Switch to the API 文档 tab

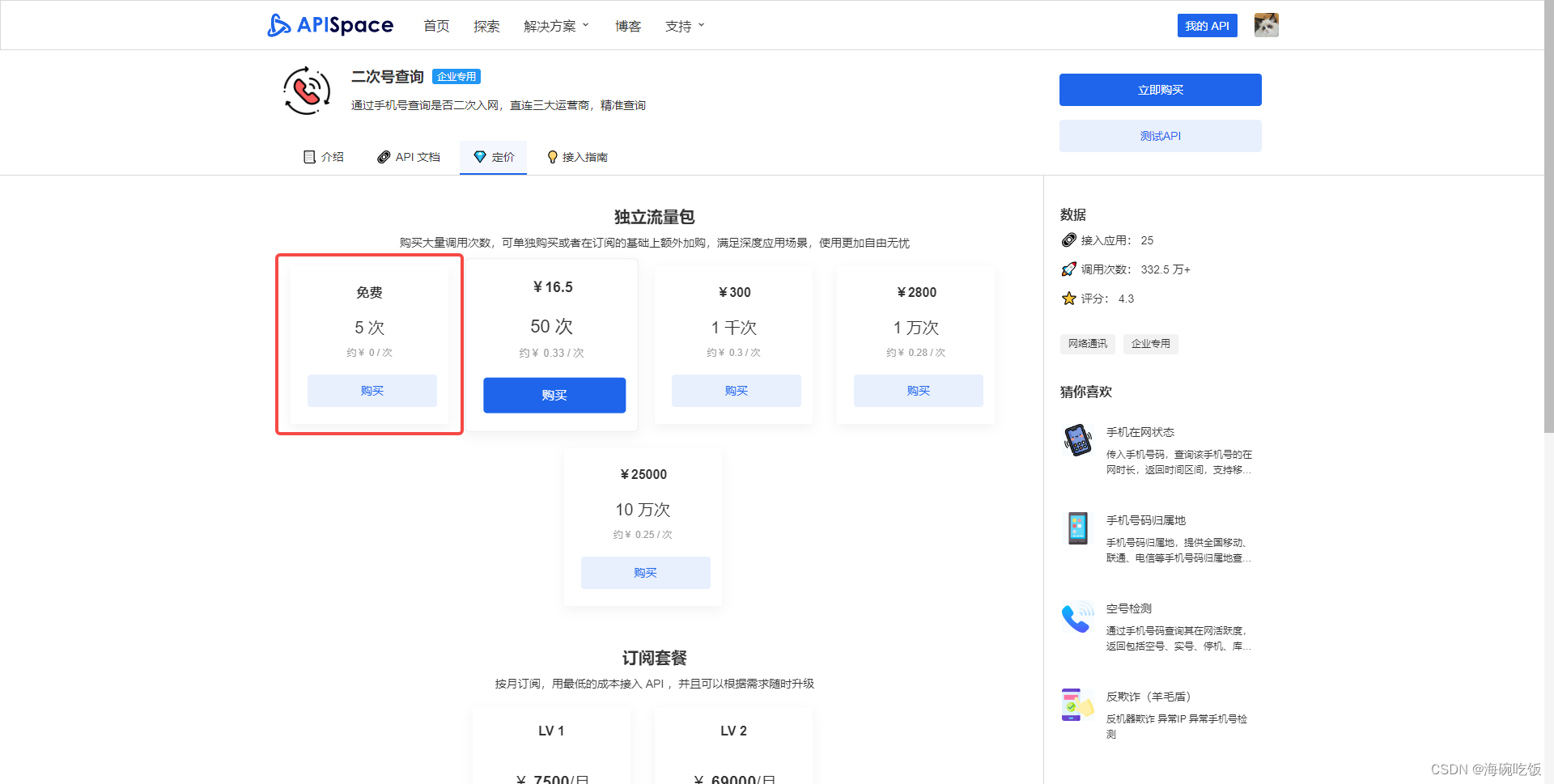point(408,157)
